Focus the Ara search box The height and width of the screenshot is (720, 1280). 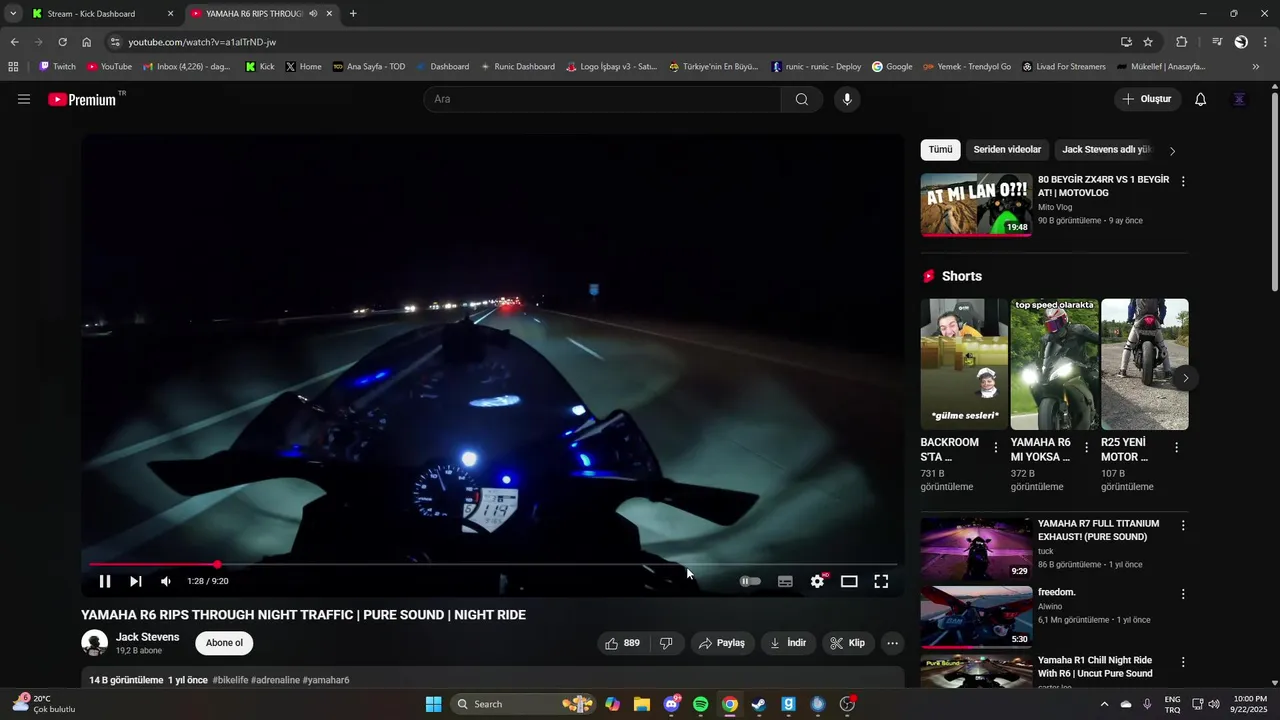[602, 99]
